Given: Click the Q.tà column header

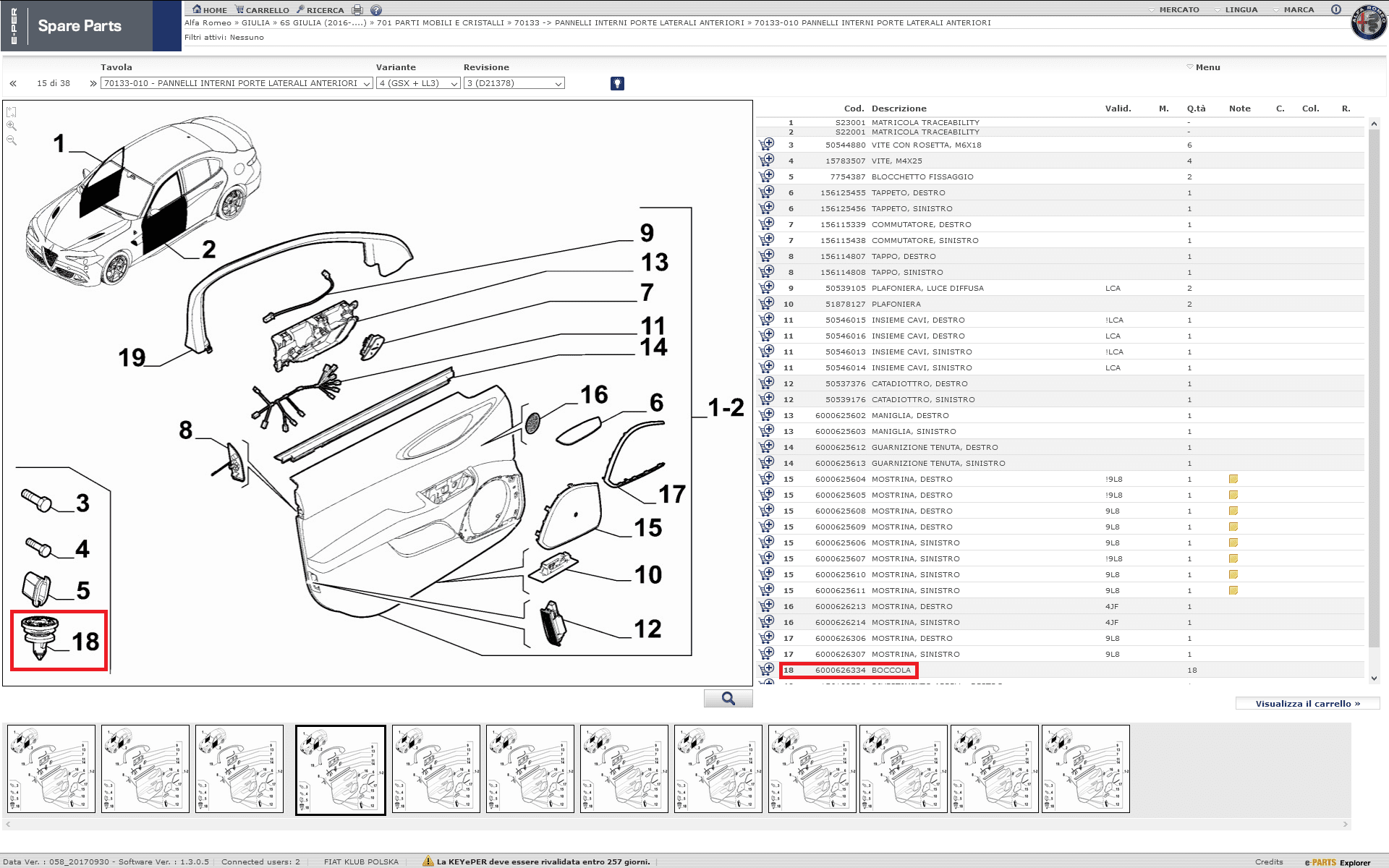Looking at the screenshot, I should [1196, 109].
